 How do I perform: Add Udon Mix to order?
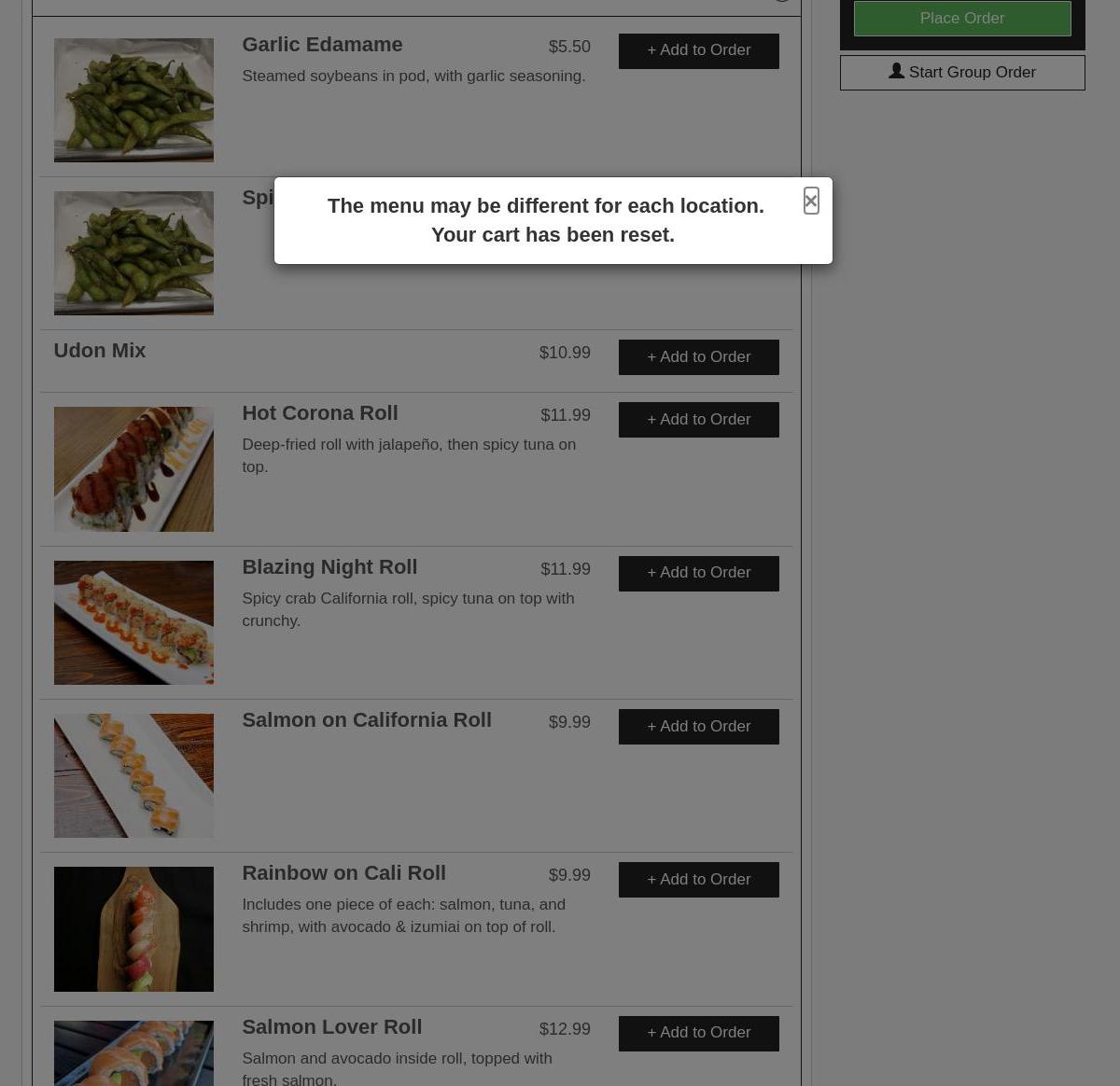click(699, 357)
